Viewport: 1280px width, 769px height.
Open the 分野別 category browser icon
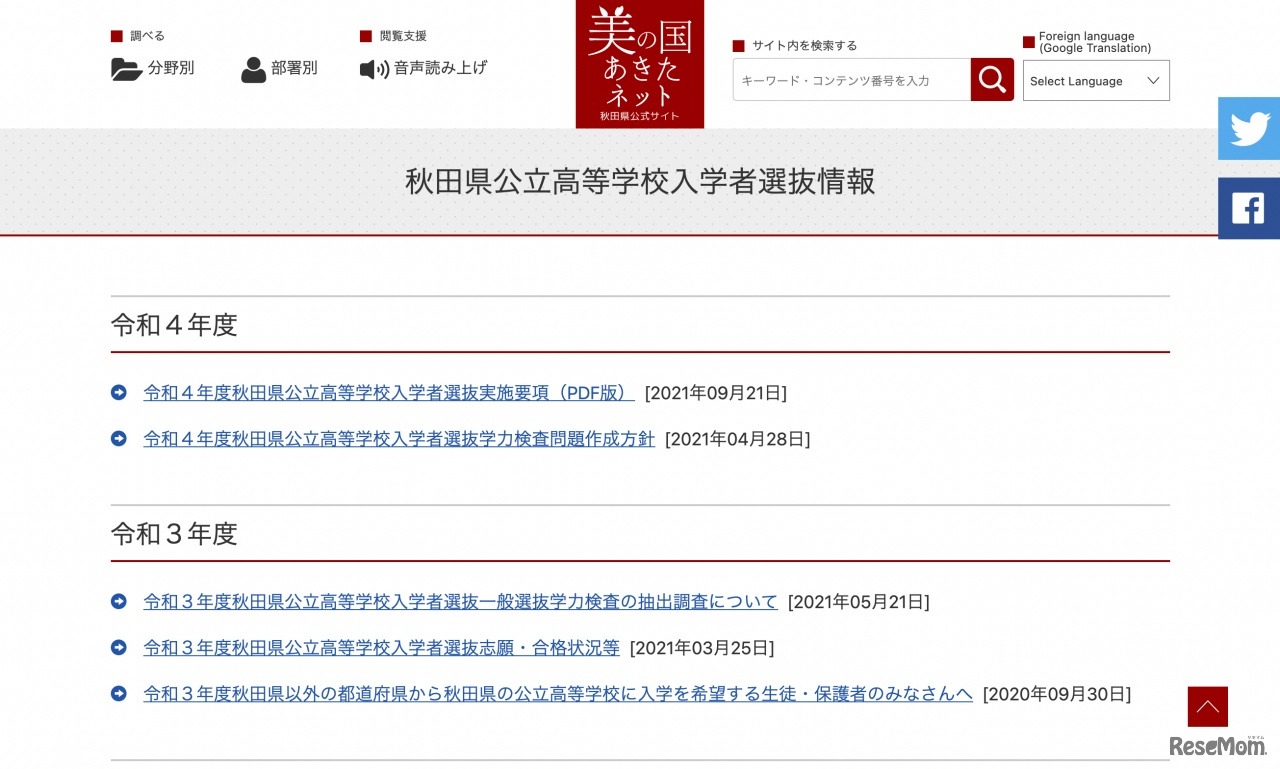tap(124, 69)
